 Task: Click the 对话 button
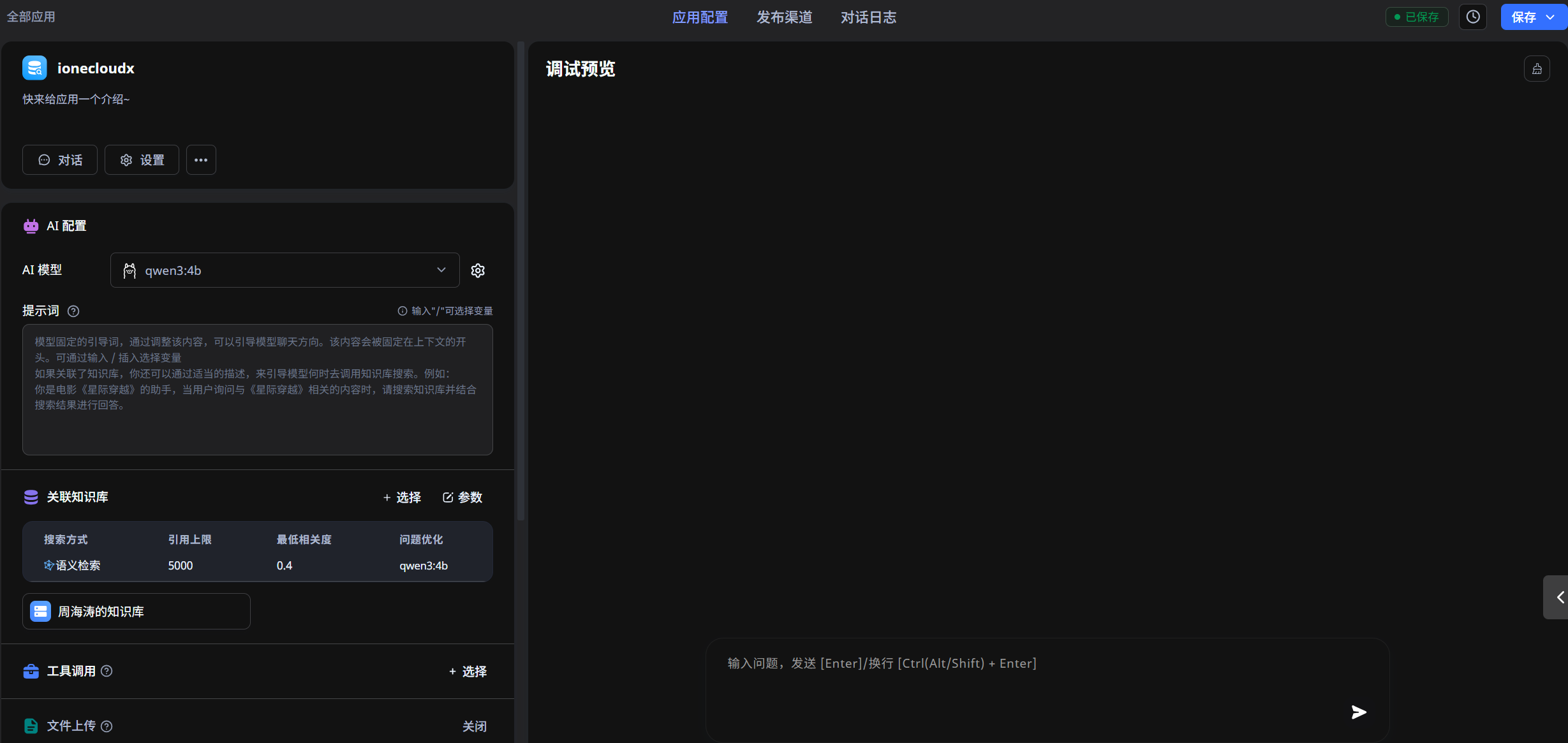59,159
